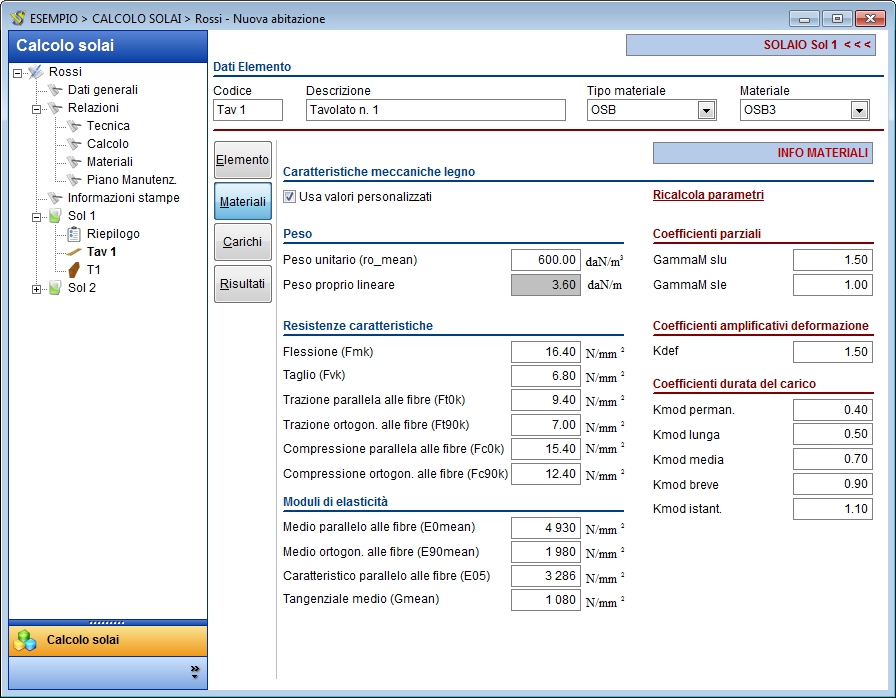Click the Ricalcola parametri link
The width and height of the screenshot is (896, 698).
point(708,195)
